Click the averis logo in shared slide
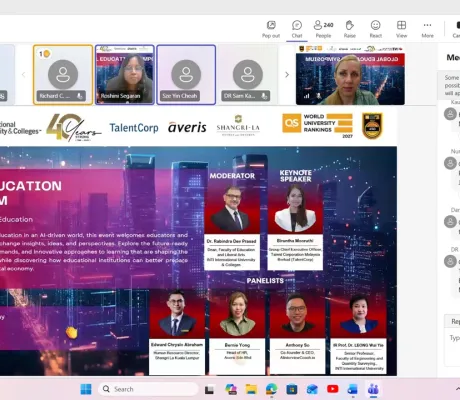The height and width of the screenshot is (400, 460). coord(187,127)
